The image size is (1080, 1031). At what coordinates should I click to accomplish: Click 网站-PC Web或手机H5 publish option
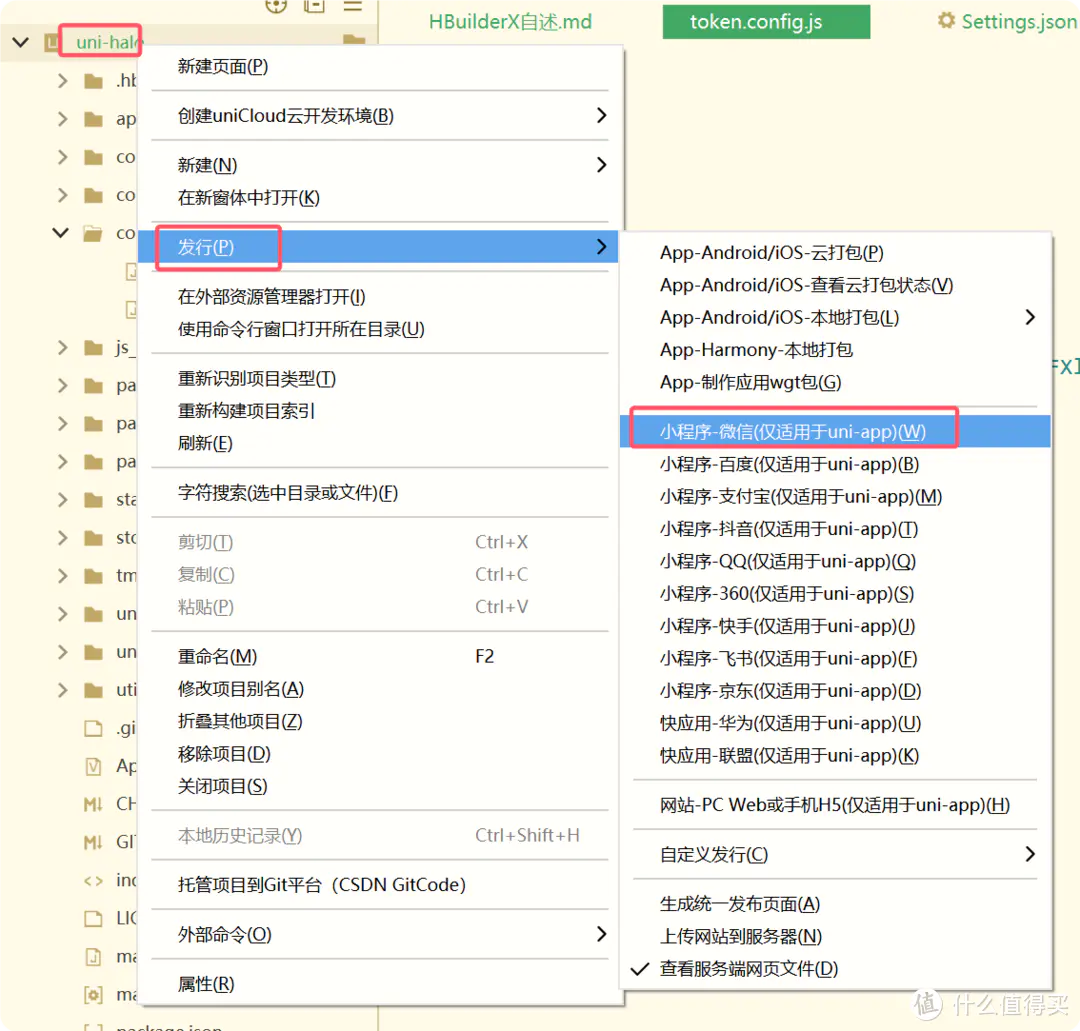[x=834, y=805]
